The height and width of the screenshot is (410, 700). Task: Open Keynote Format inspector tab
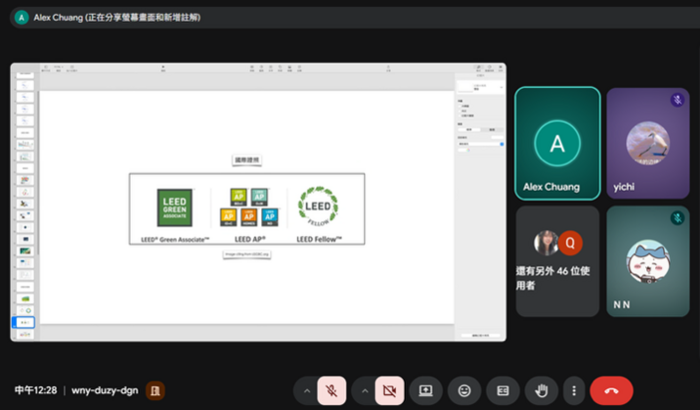(478, 68)
